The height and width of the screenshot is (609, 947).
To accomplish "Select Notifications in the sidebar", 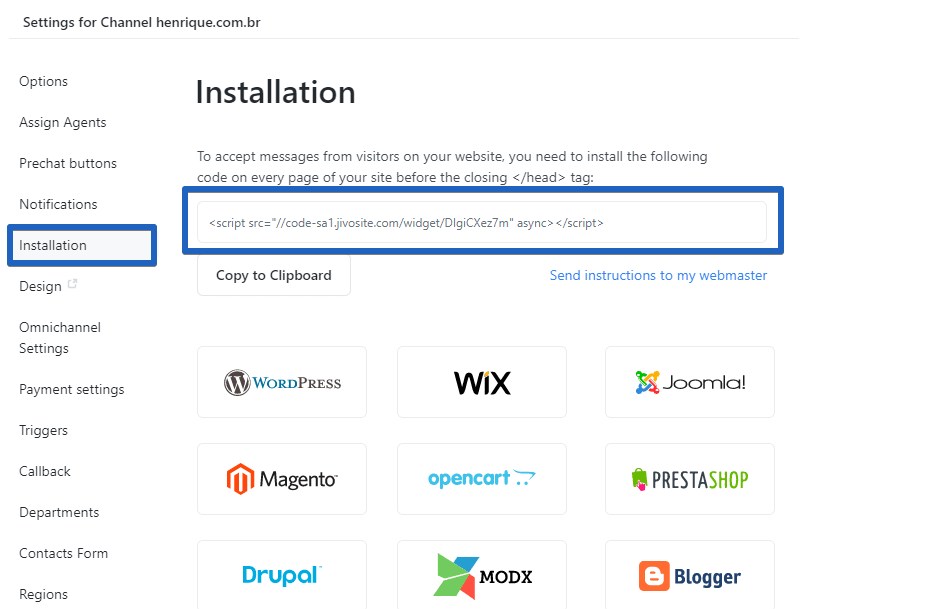I will point(58,205).
